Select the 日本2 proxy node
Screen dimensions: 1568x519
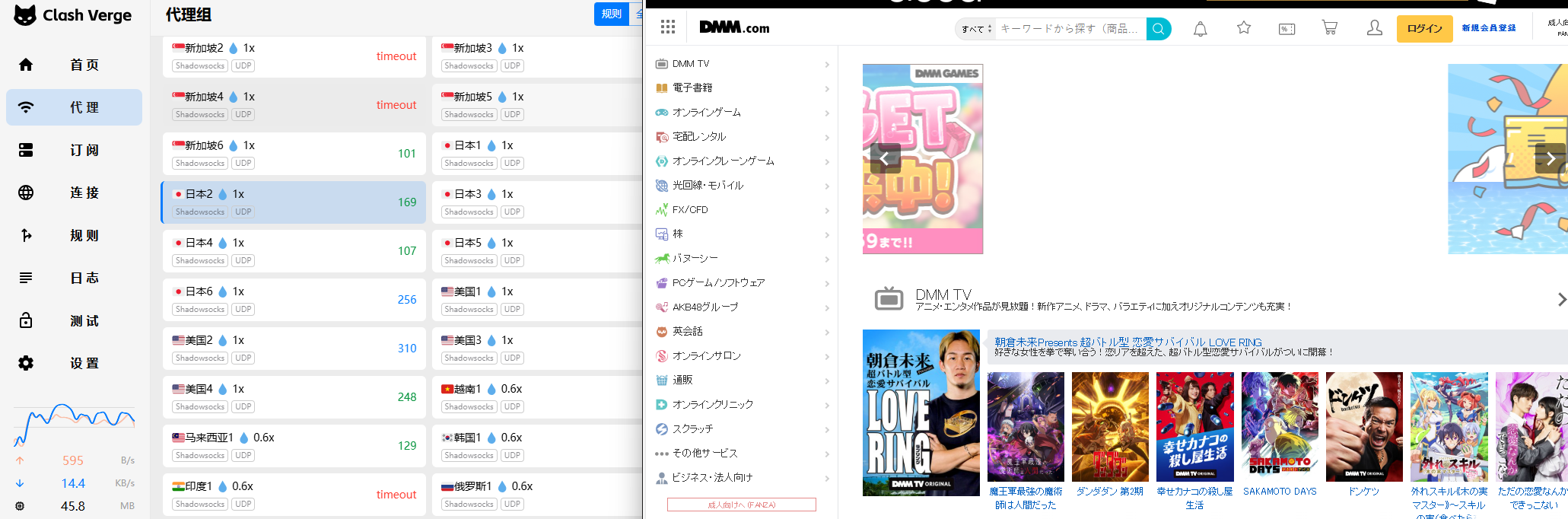(x=294, y=202)
